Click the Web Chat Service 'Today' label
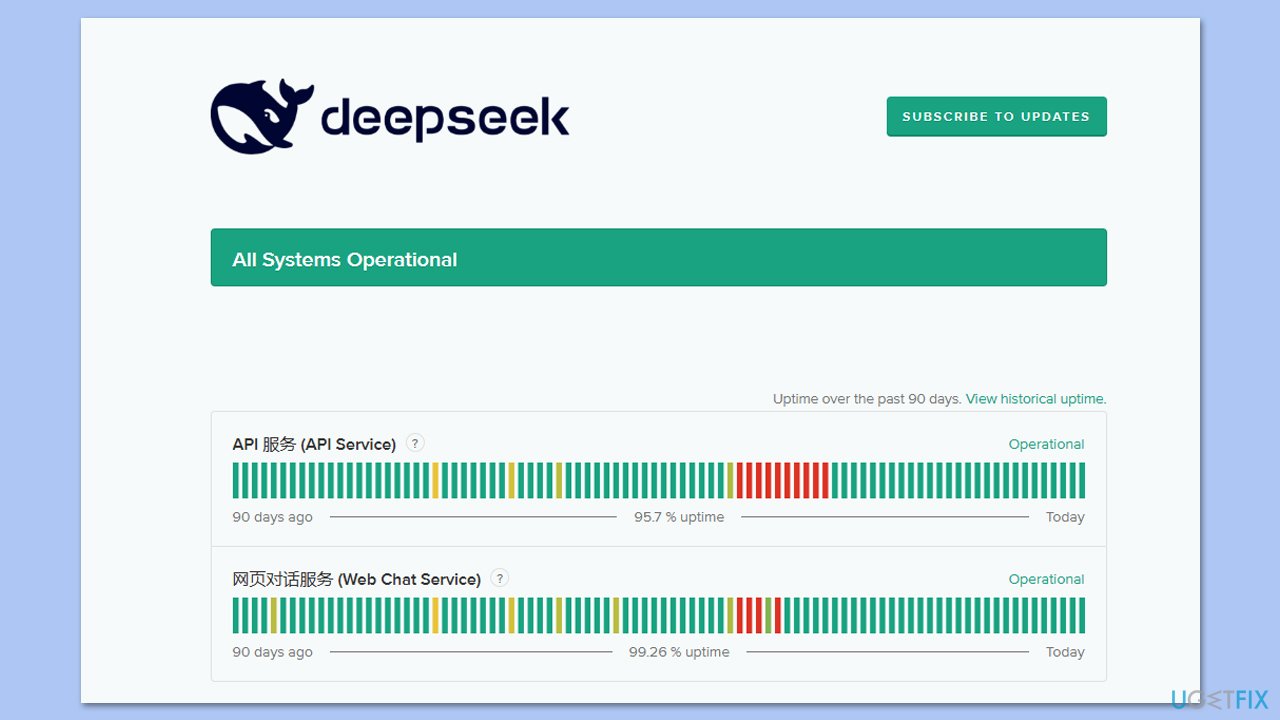 click(x=1065, y=652)
